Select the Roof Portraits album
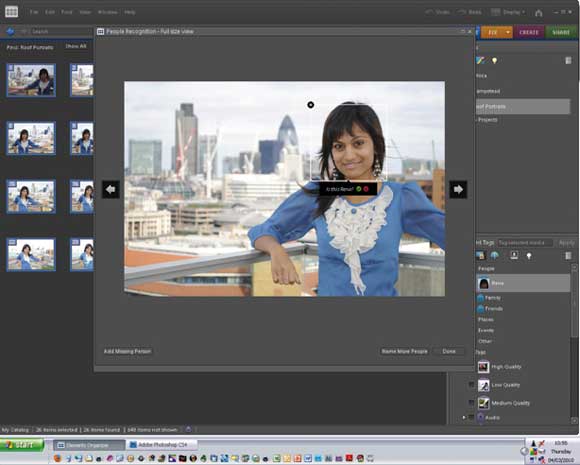580x465 pixels. click(x=523, y=107)
